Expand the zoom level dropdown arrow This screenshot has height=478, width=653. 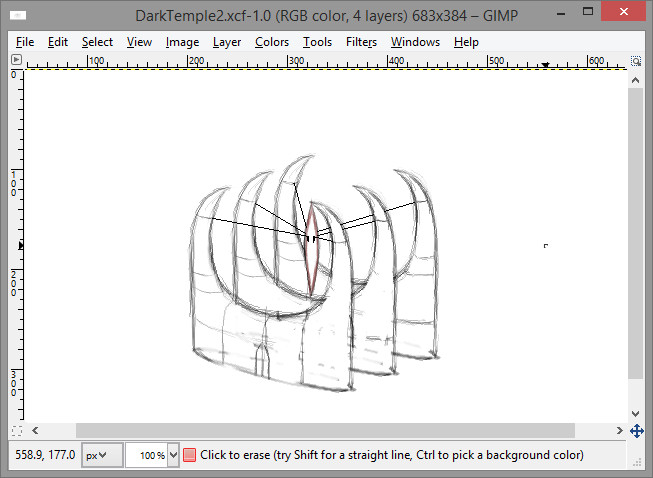tap(174, 455)
